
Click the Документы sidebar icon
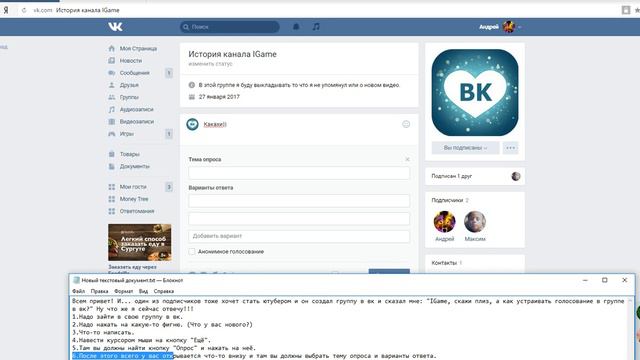111,167
